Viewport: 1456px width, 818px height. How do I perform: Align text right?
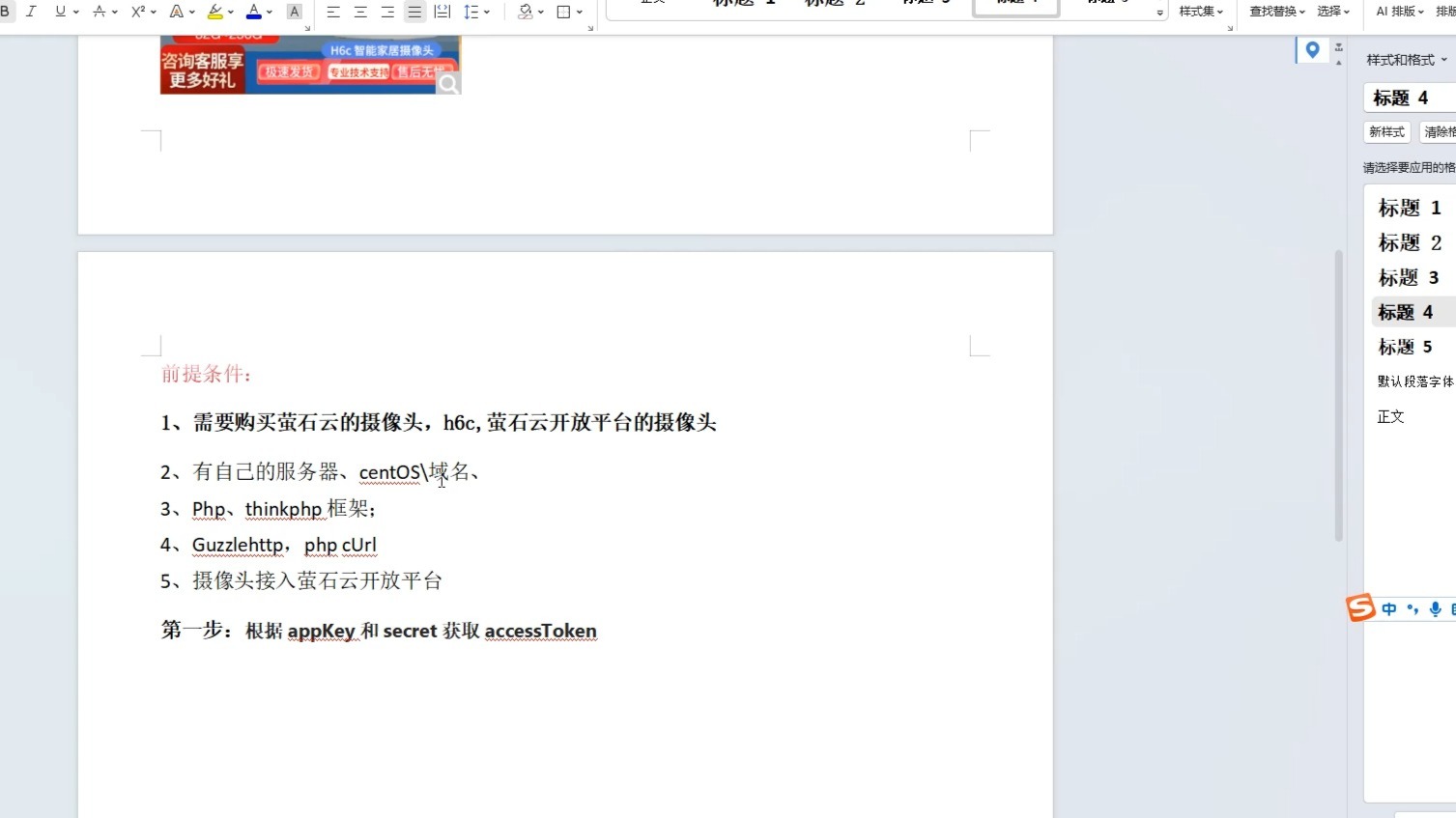[387, 12]
